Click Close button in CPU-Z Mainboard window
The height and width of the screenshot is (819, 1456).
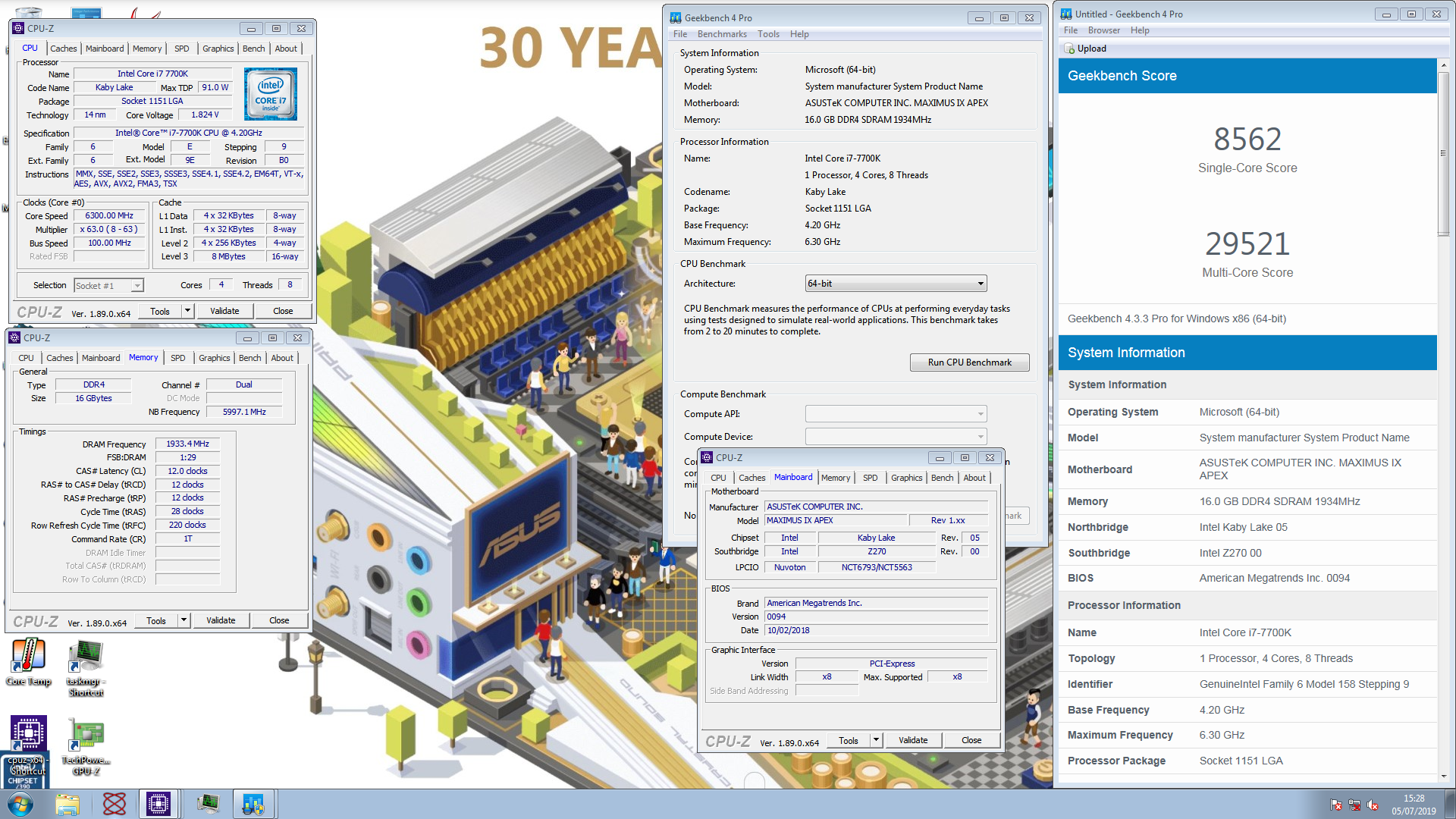point(971,740)
